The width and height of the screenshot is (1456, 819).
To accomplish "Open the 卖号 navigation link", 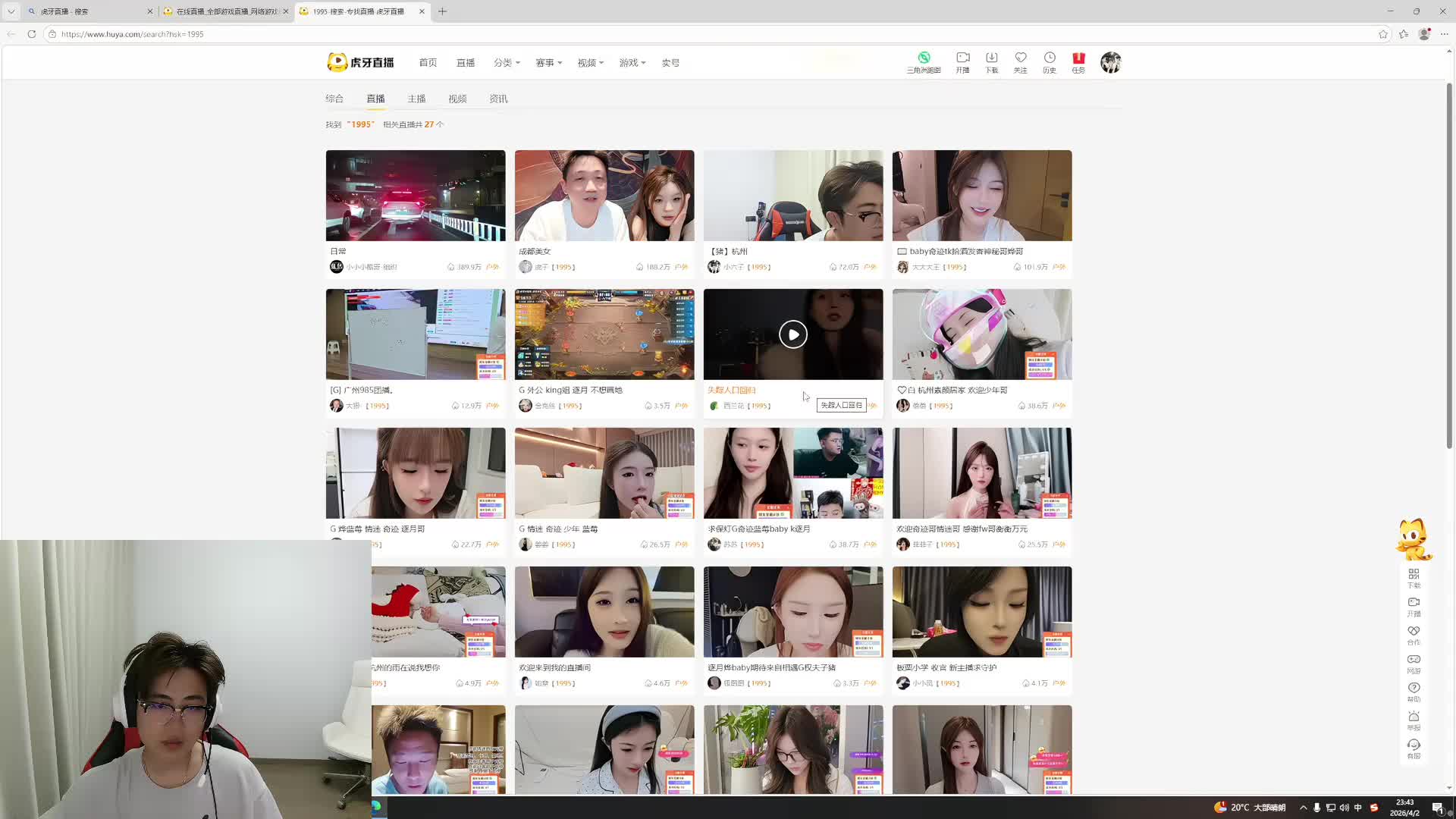I will 670,63.
